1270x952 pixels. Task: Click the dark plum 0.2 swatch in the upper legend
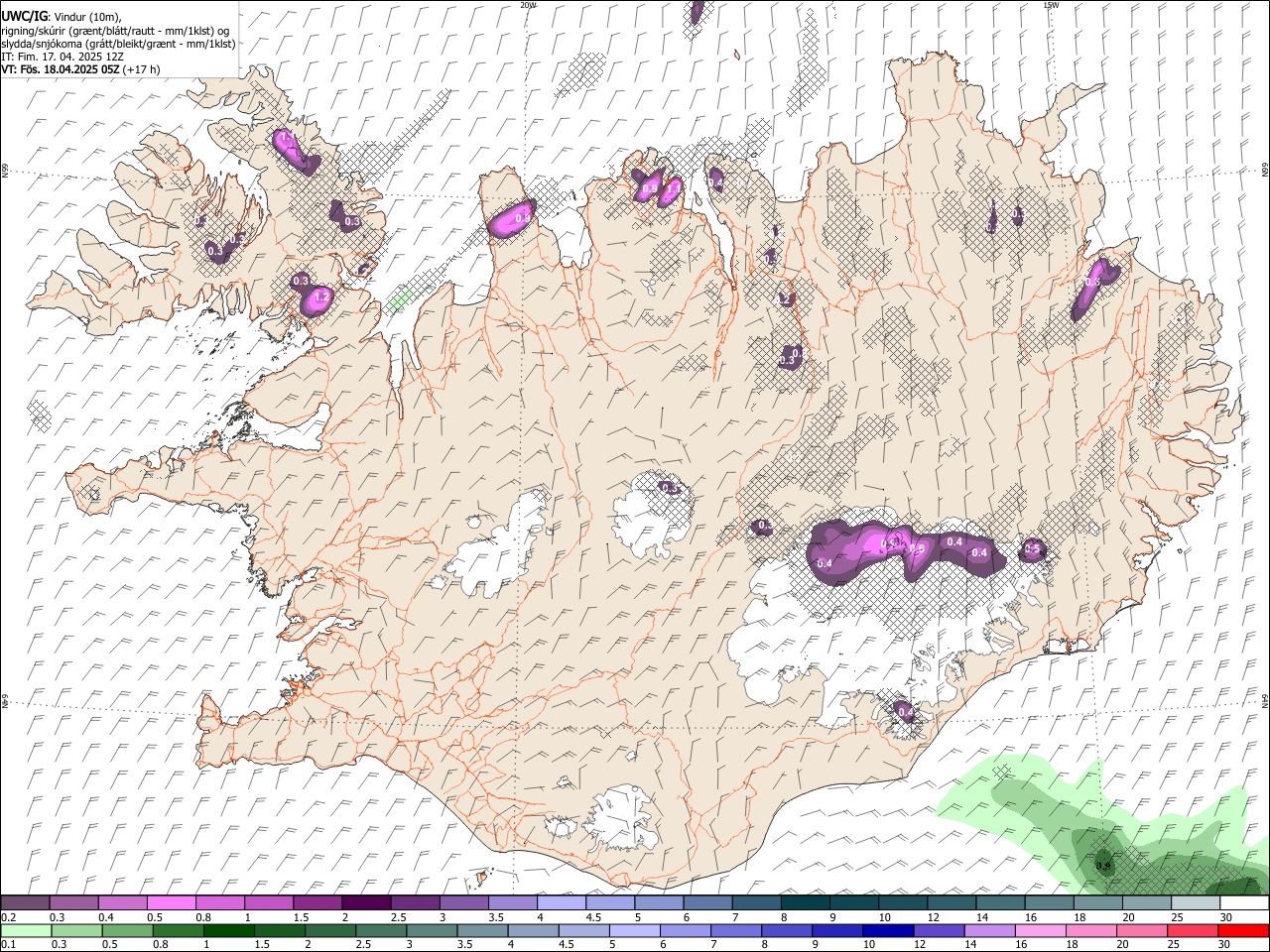[25, 903]
